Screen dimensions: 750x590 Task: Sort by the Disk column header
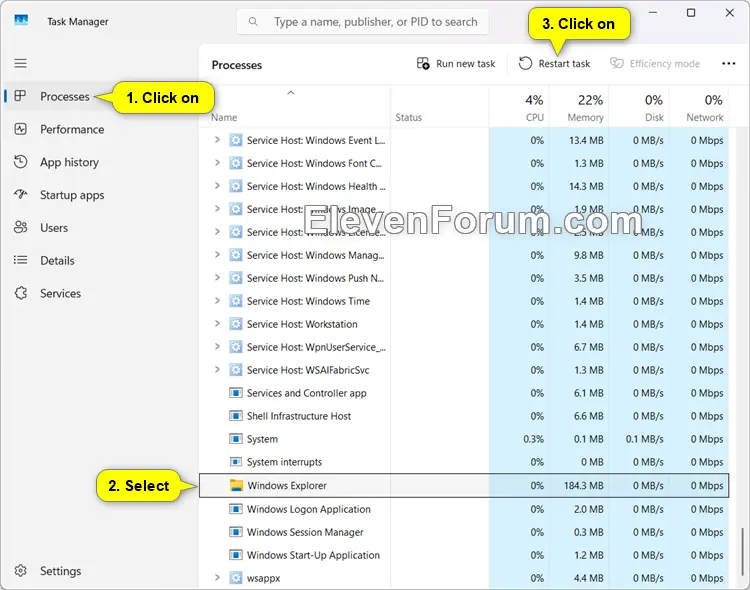pos(639,108)
